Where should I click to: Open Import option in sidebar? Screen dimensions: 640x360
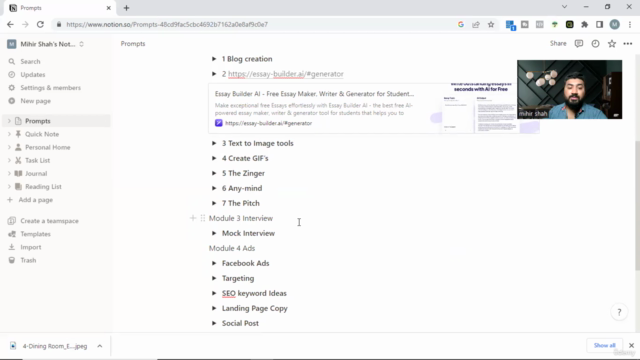[31, 247]
